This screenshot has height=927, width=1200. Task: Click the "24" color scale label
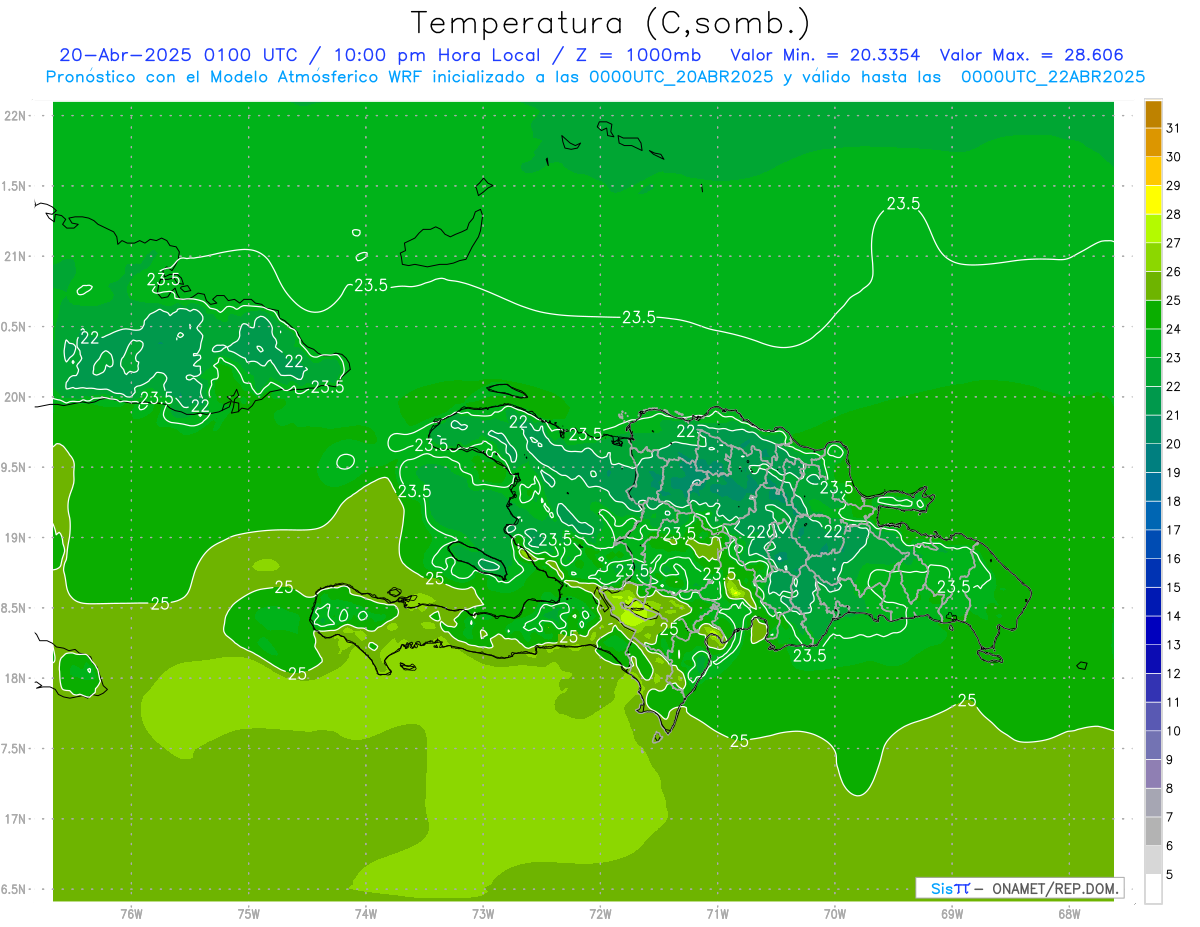coord(1174,329)
